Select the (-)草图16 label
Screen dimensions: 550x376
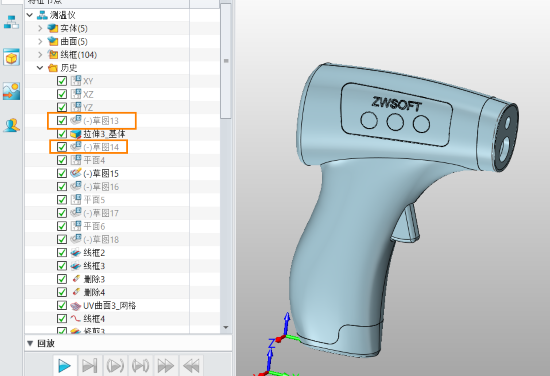pyautogui.click(x=101, y=187)
